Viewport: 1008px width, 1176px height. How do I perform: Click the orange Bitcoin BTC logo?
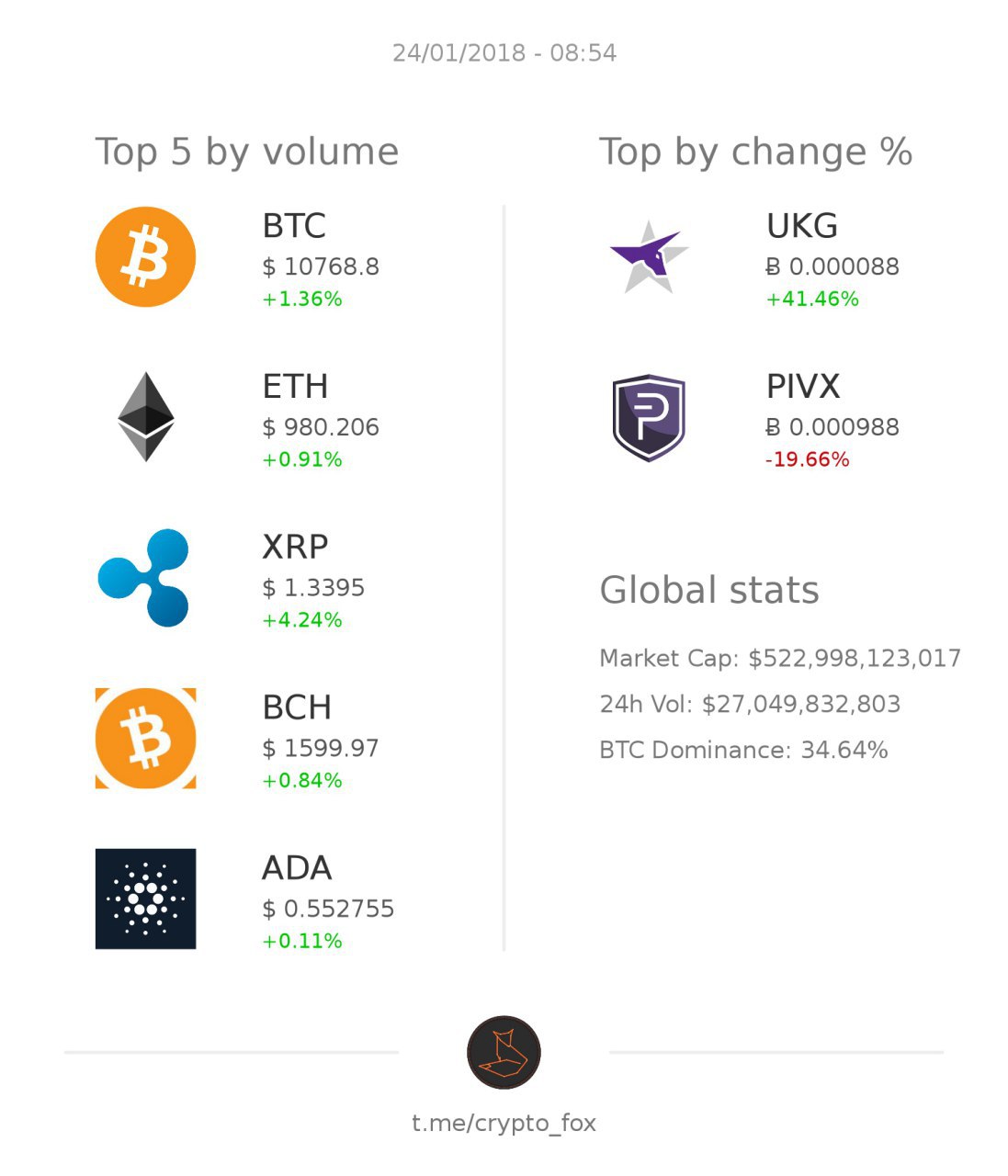145,256
